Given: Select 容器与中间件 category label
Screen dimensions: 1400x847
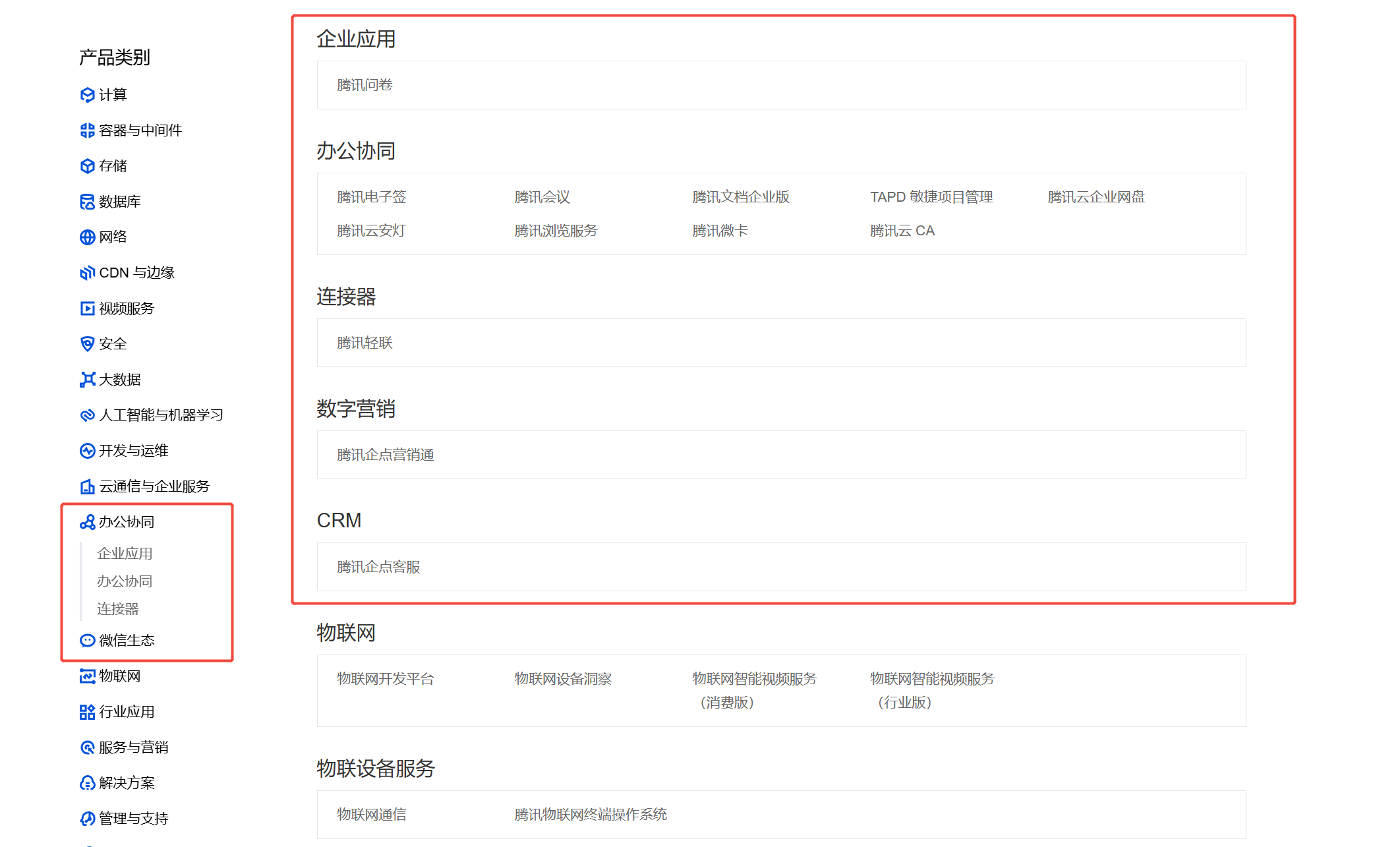Looking at the screenshot, I should pos(140,131).
